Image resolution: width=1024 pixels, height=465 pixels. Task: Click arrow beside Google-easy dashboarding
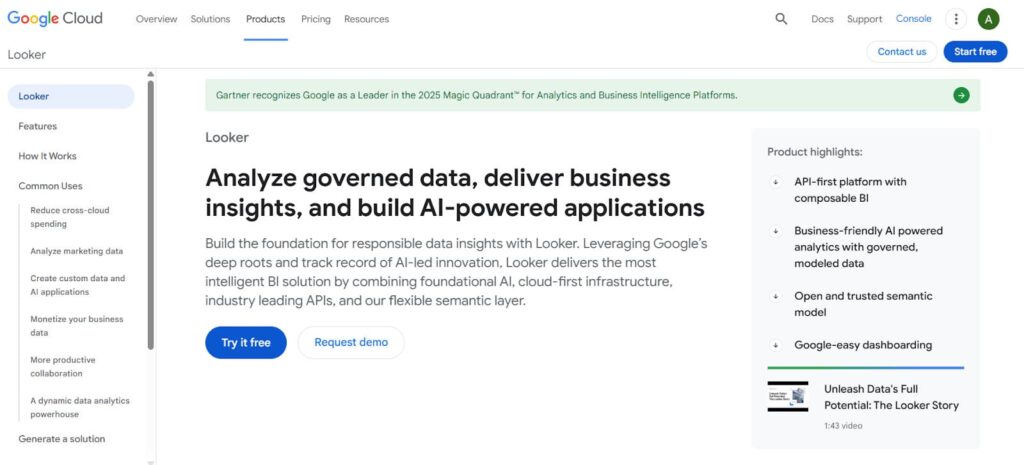point(776,345)
